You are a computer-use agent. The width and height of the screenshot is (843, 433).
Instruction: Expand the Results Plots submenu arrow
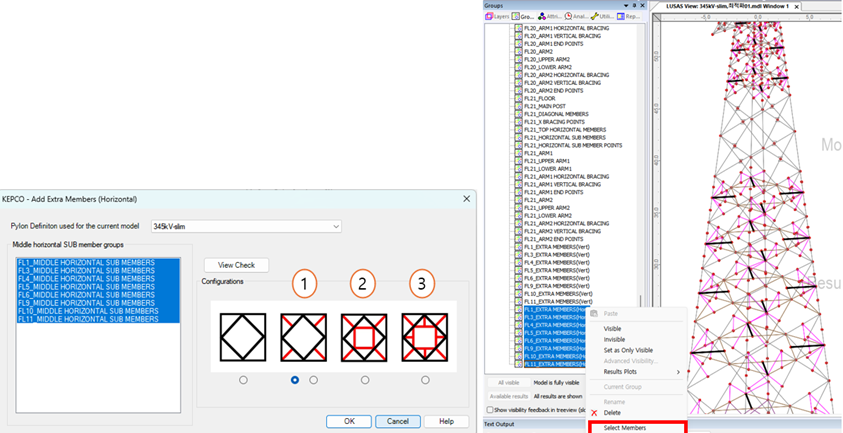point(678,372)
